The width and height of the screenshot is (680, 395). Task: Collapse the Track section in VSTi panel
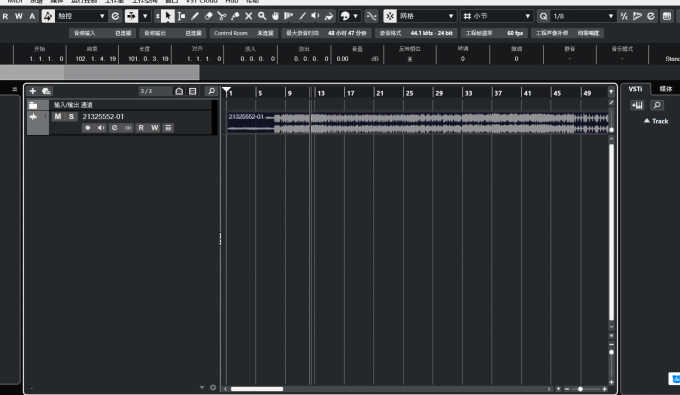tap(647, 121)
